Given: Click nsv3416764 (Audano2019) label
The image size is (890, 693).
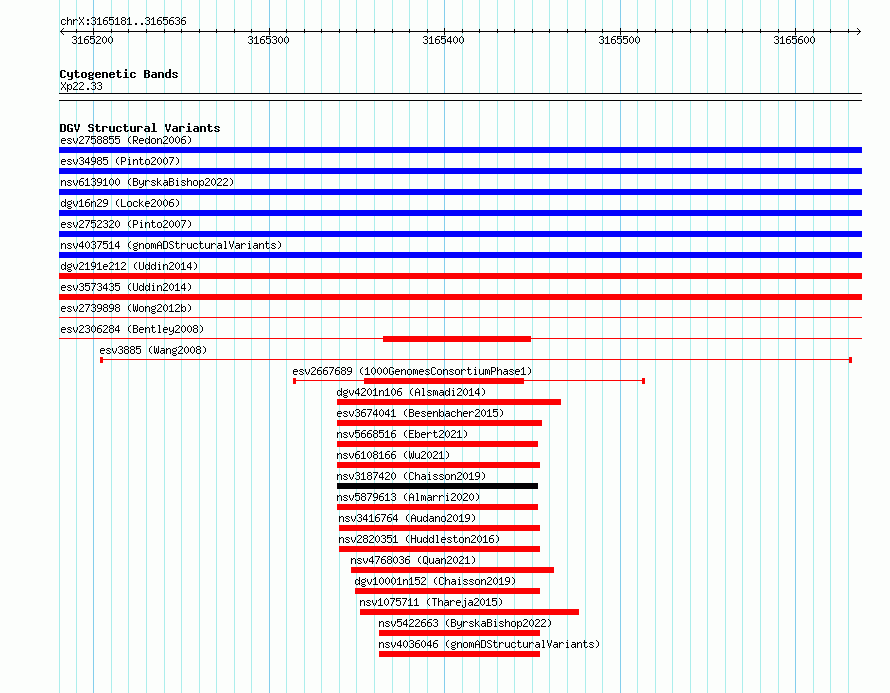Looking at the screenshot, I should [407, 518].
